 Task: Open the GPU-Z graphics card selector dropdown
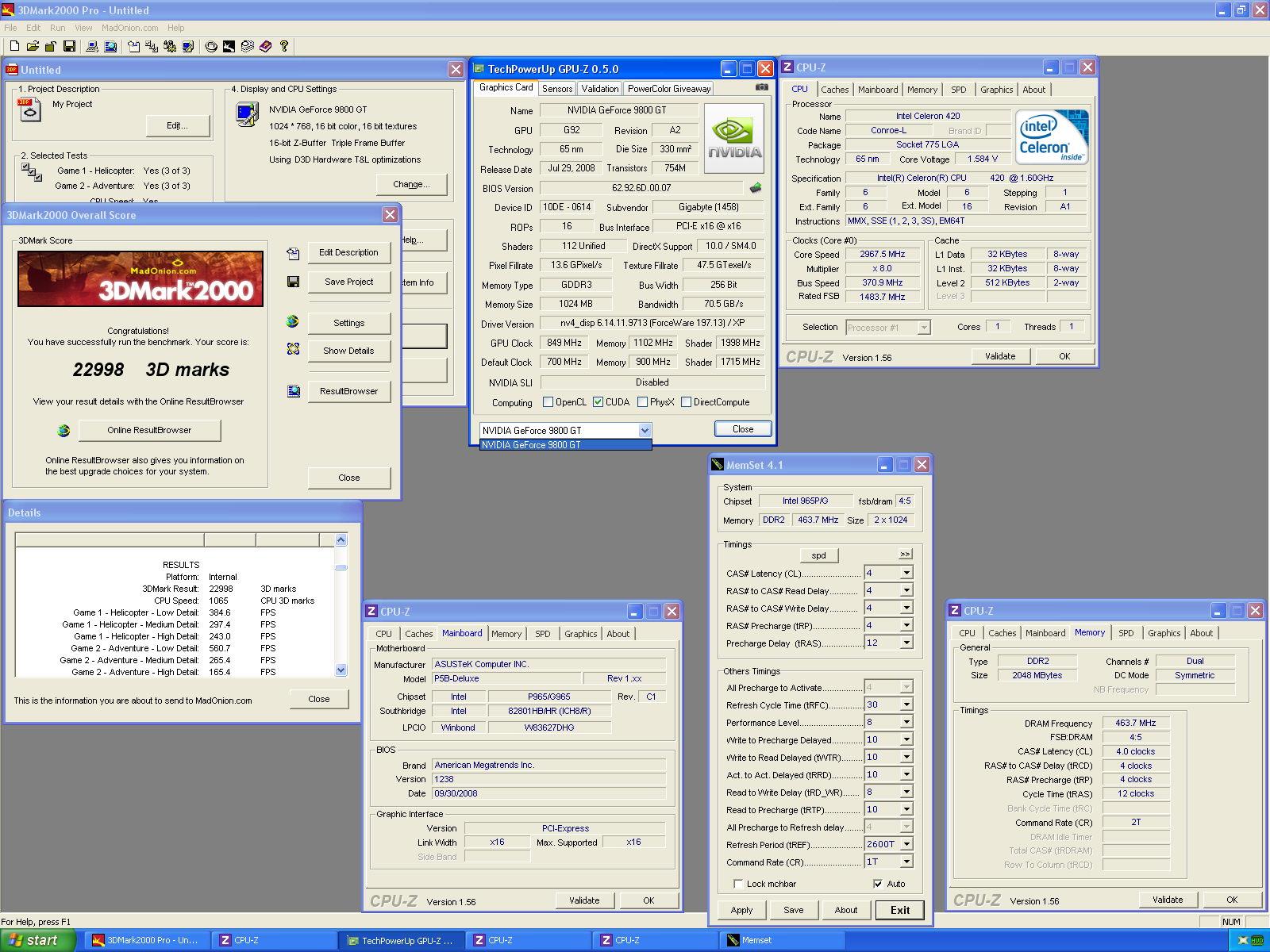[x=645, y=430]
